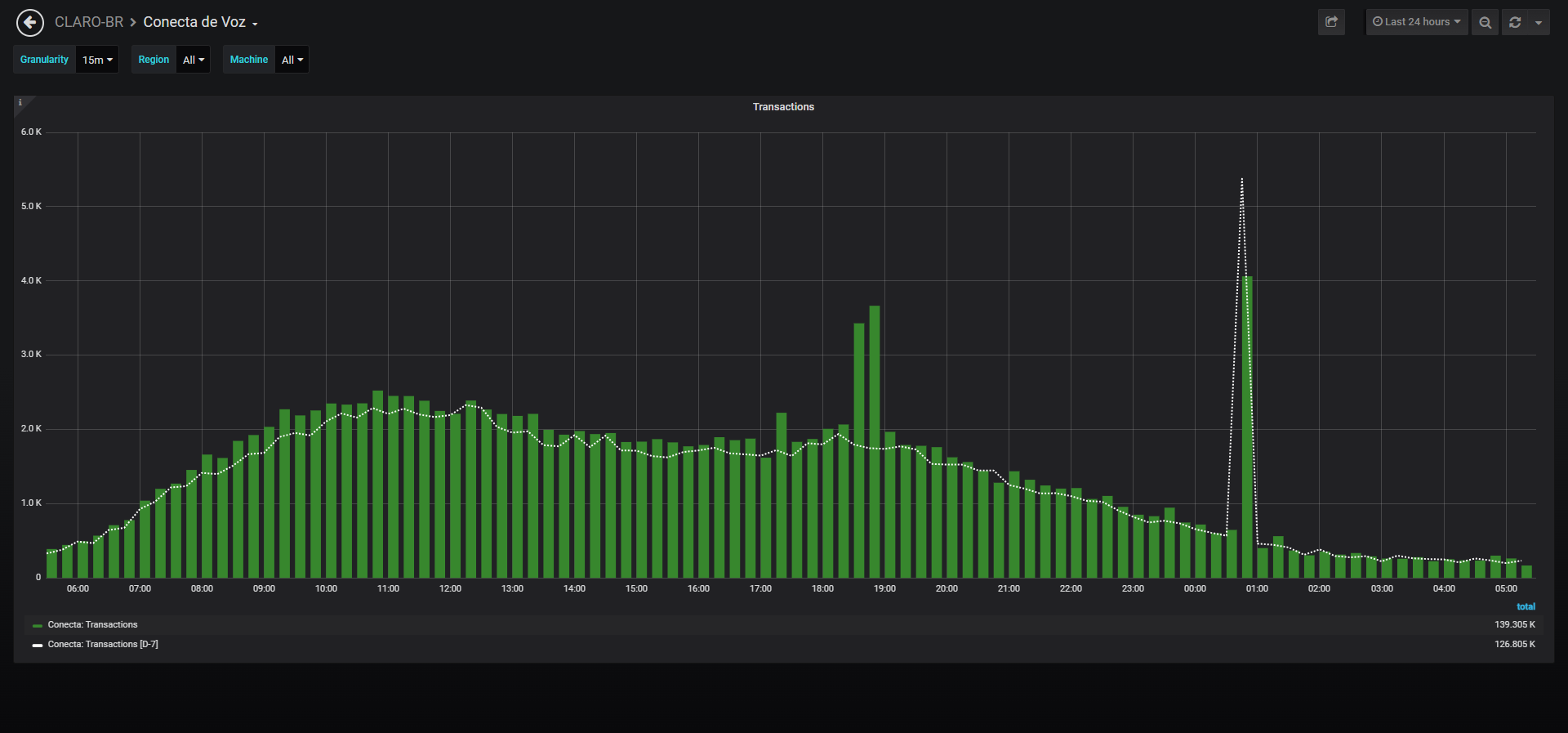This screenshot has width=1568, height=733.
Task: Toggle the Conecta: Transactions legend series
Action: click(92, 624)
